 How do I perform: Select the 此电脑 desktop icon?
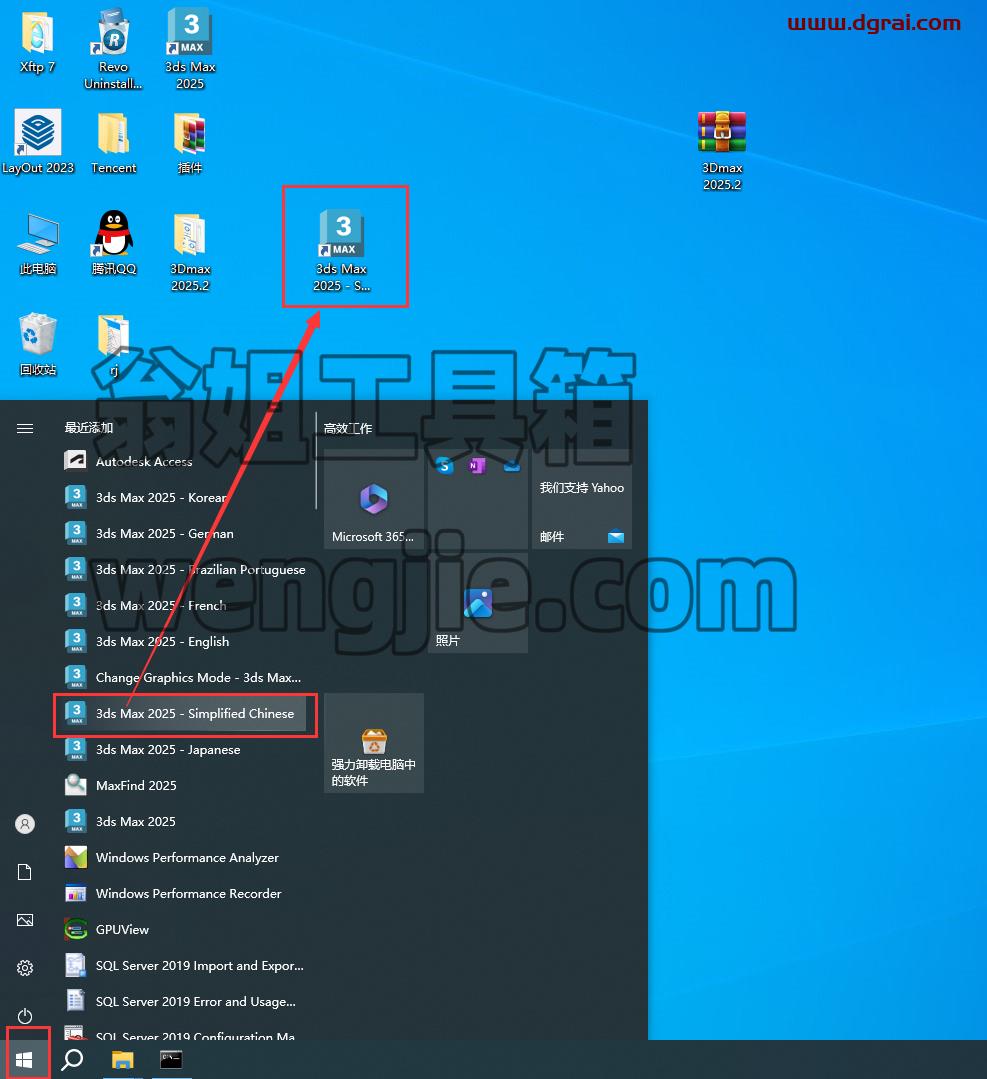38,244
